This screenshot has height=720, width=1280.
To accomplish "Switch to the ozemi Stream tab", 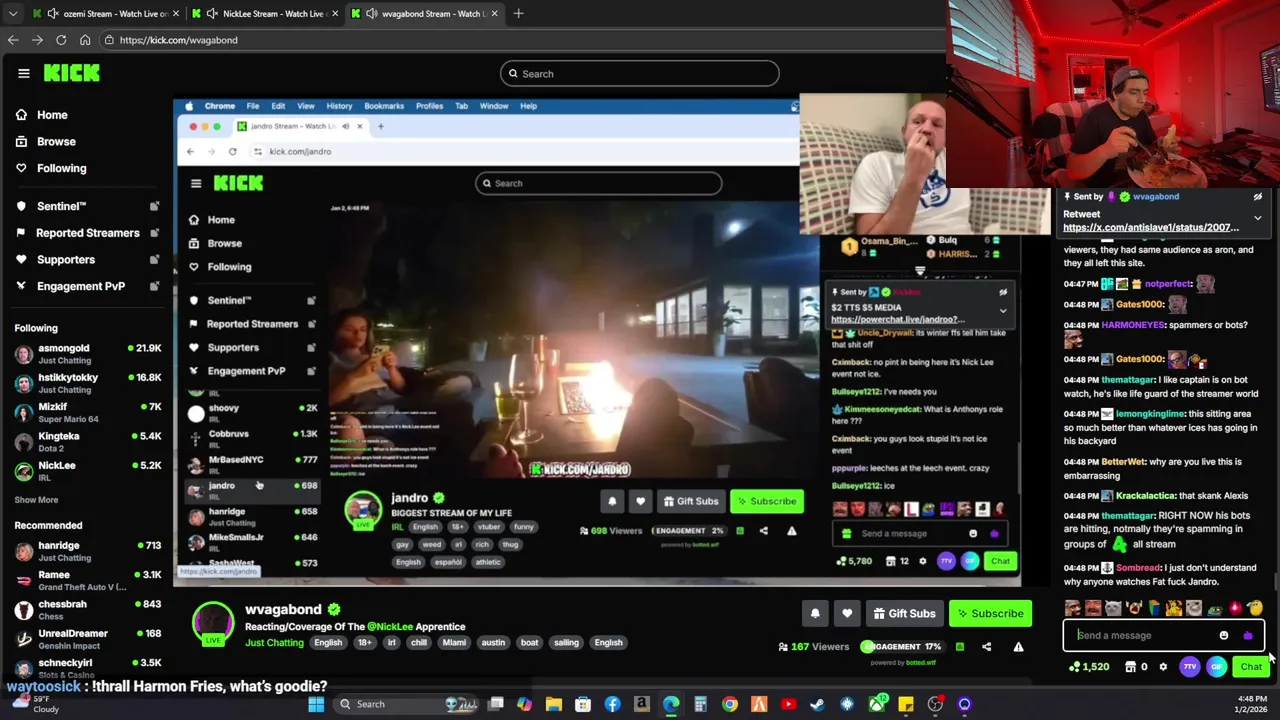I will click(x=105, y=14).
